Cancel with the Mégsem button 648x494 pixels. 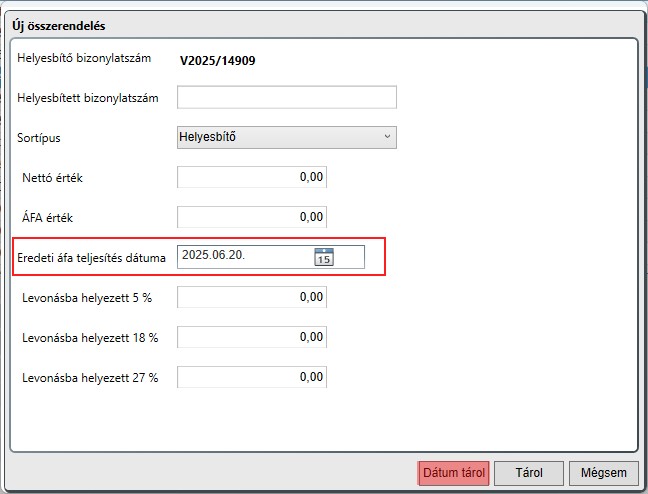click(604, 473)
